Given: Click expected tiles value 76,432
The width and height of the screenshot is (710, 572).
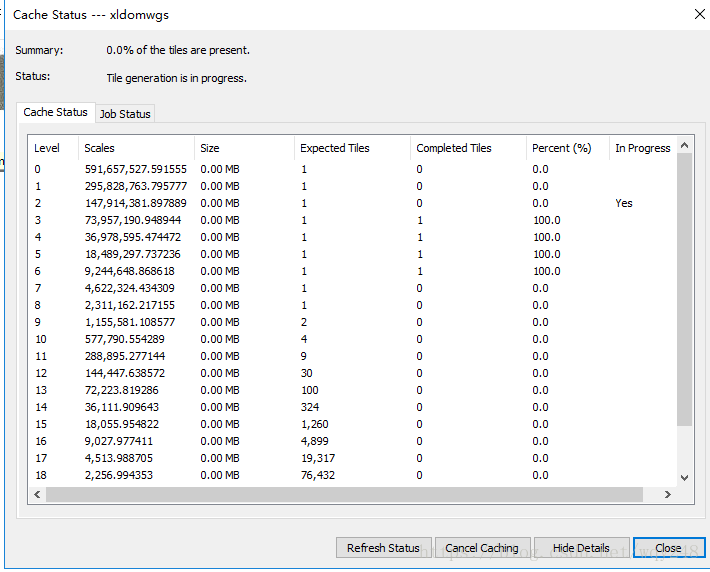Looking at the screenshot, I should (318, 475).
